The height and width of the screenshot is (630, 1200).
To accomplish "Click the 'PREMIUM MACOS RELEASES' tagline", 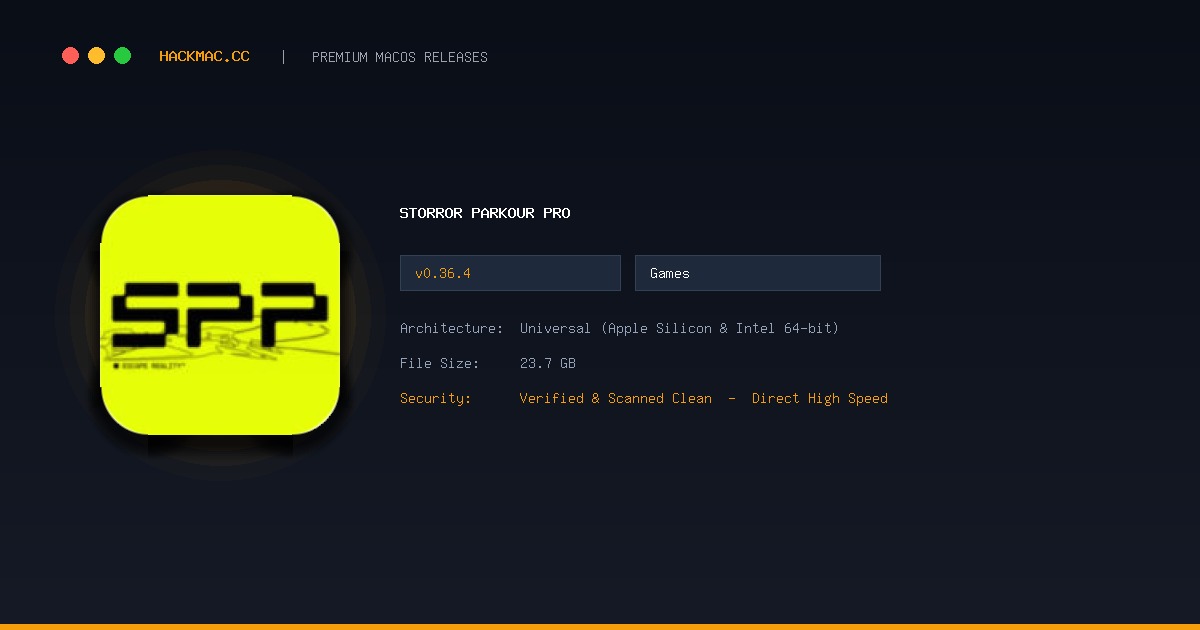I will [400, 57].
